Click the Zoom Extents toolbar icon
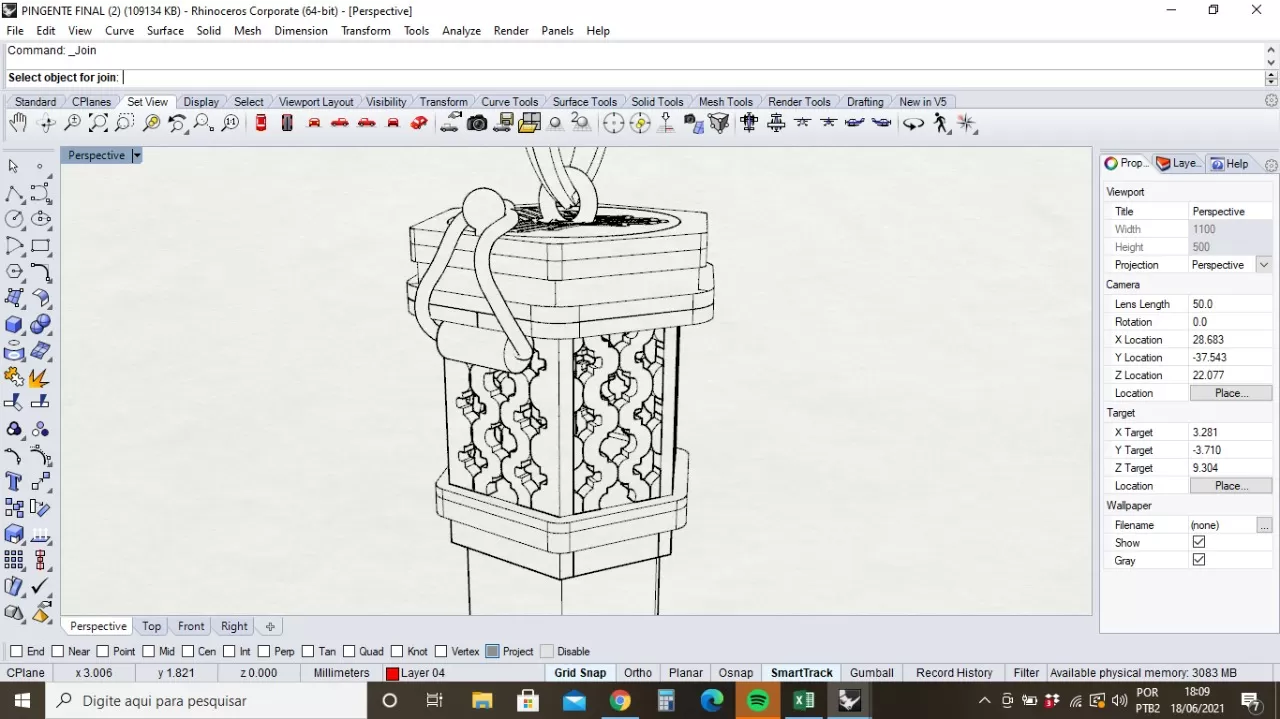This screenshot has width=1280, height=719. [x=98, y=123]
